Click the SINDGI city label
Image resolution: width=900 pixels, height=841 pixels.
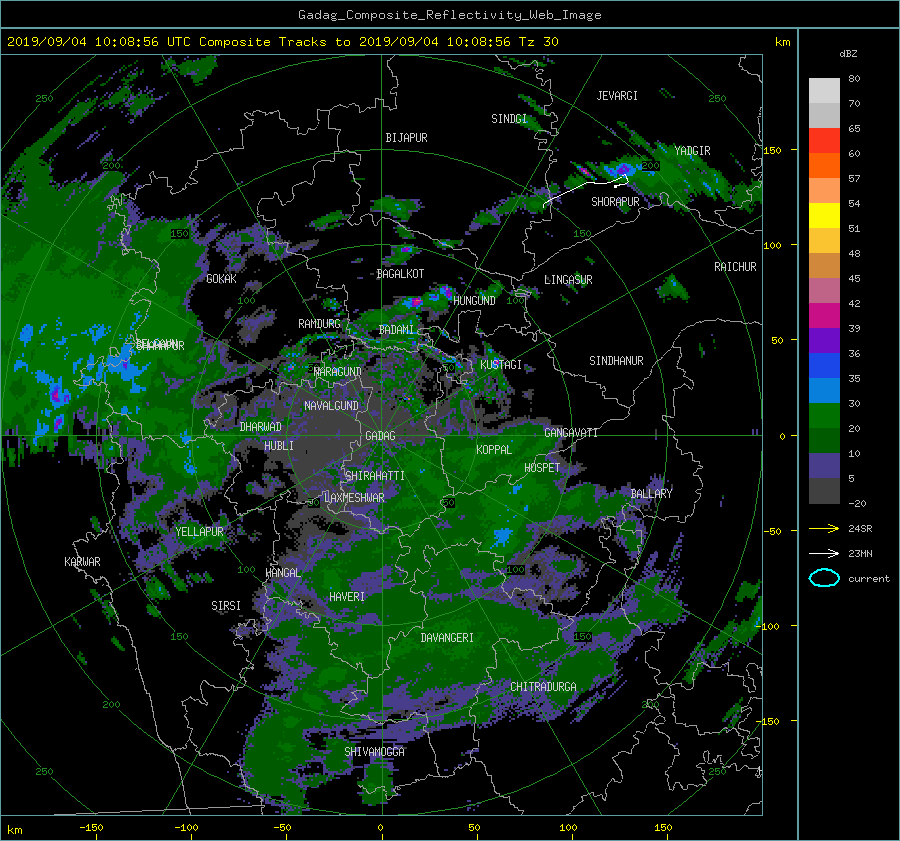509,119
